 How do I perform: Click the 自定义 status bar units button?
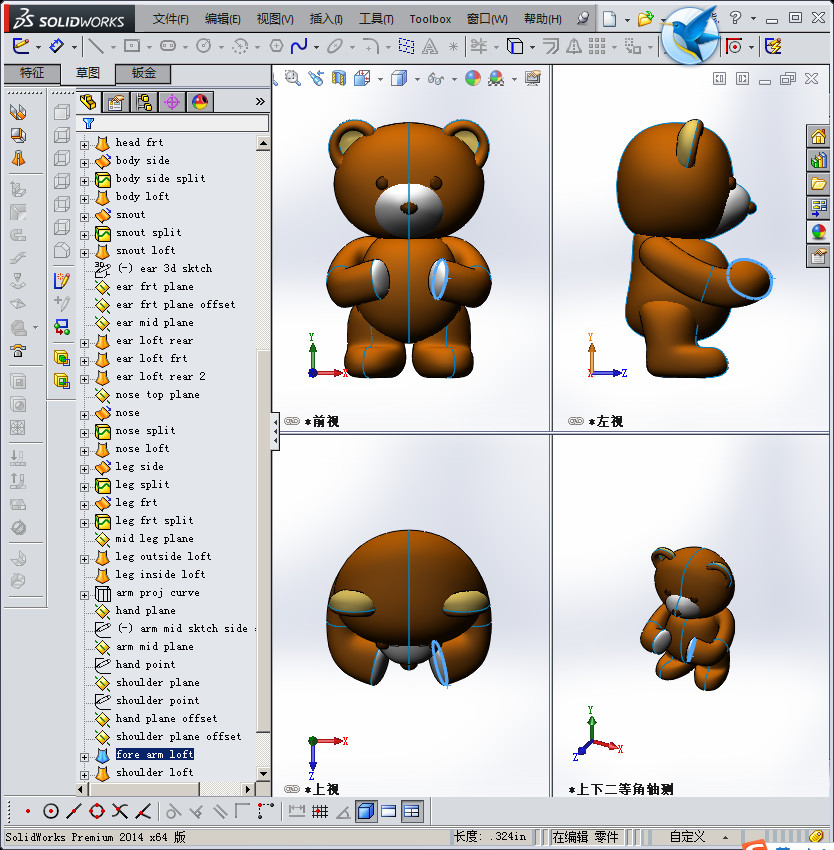[x=687, y=836]
